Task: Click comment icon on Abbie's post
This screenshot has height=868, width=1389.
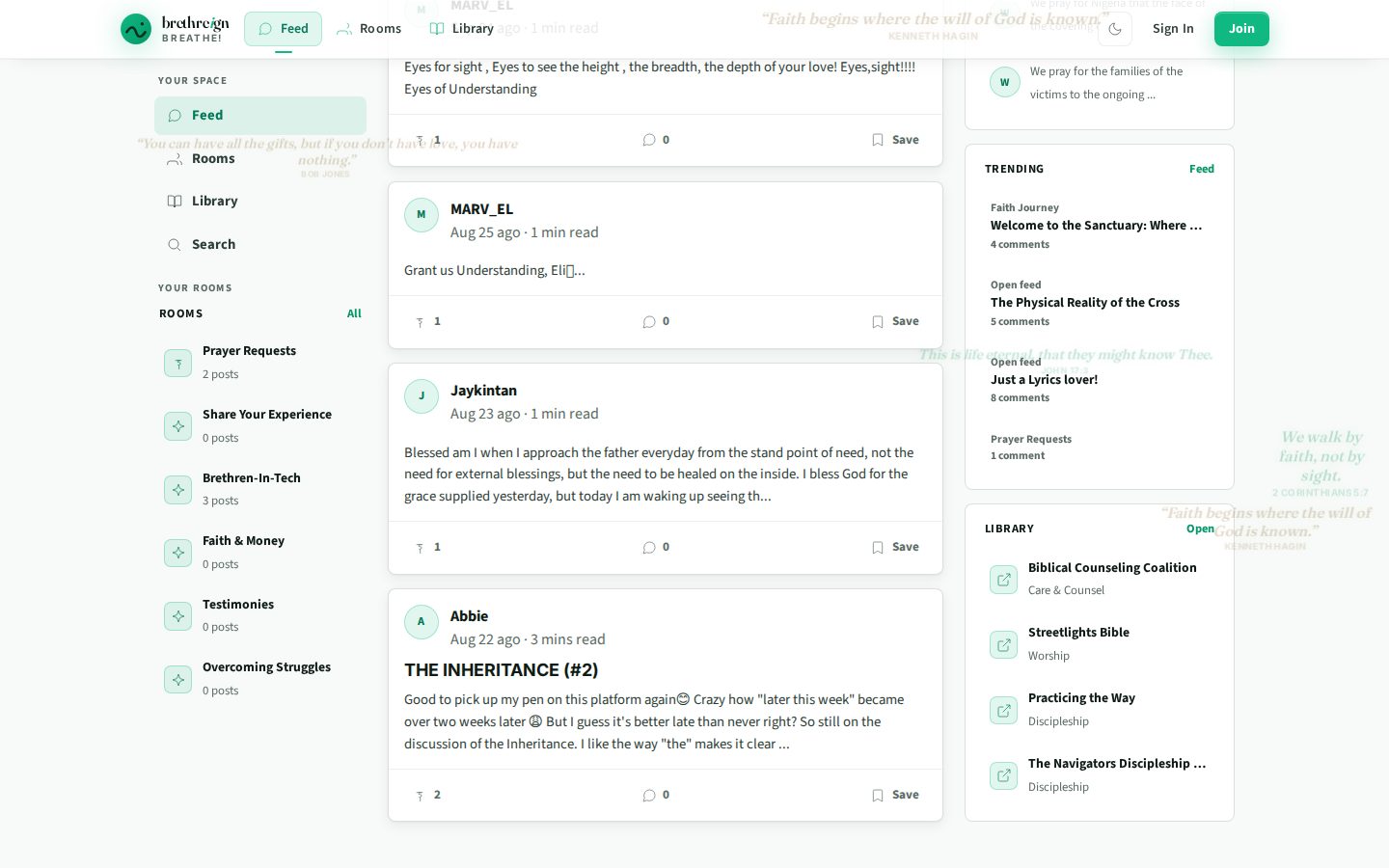Action: click(649, 796)
